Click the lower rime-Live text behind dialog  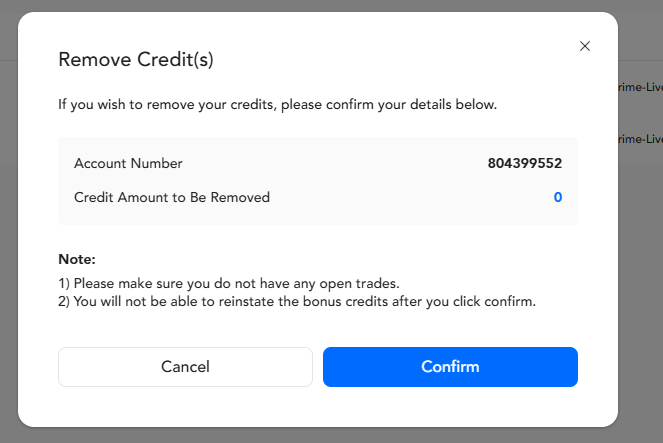tap(641, 139)
